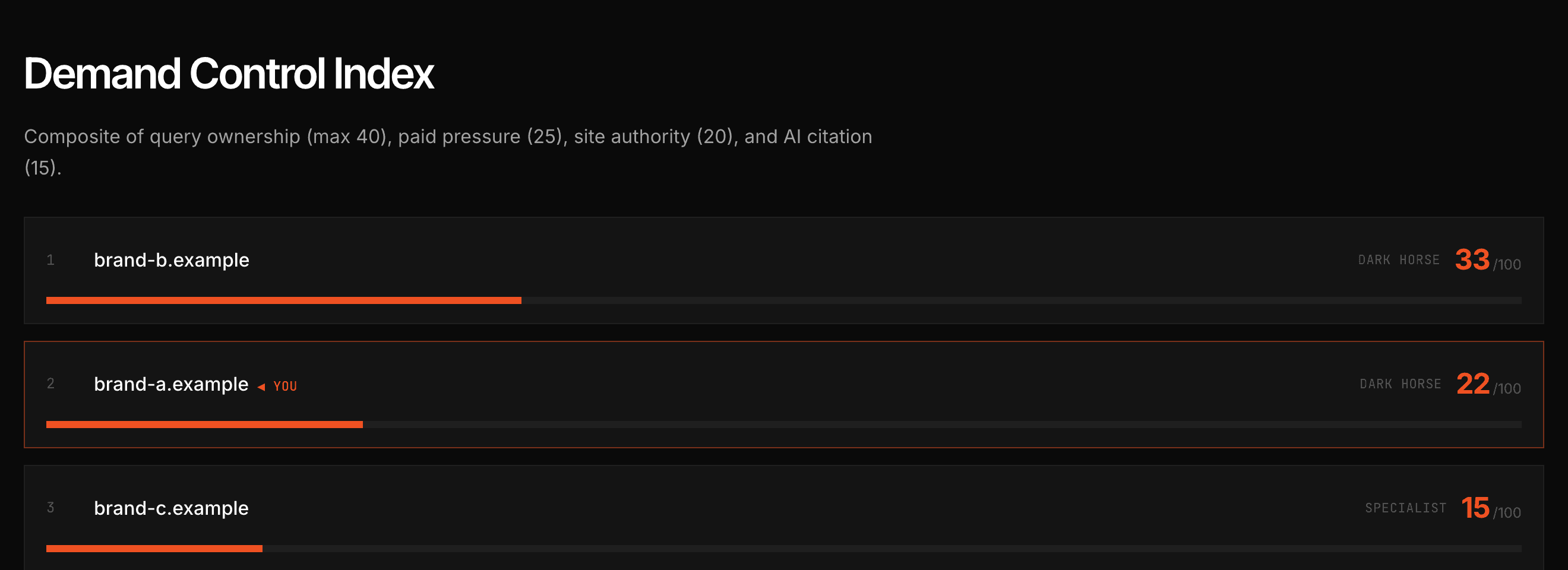Click brand-a.example's score progress bar

pos(783,425)
